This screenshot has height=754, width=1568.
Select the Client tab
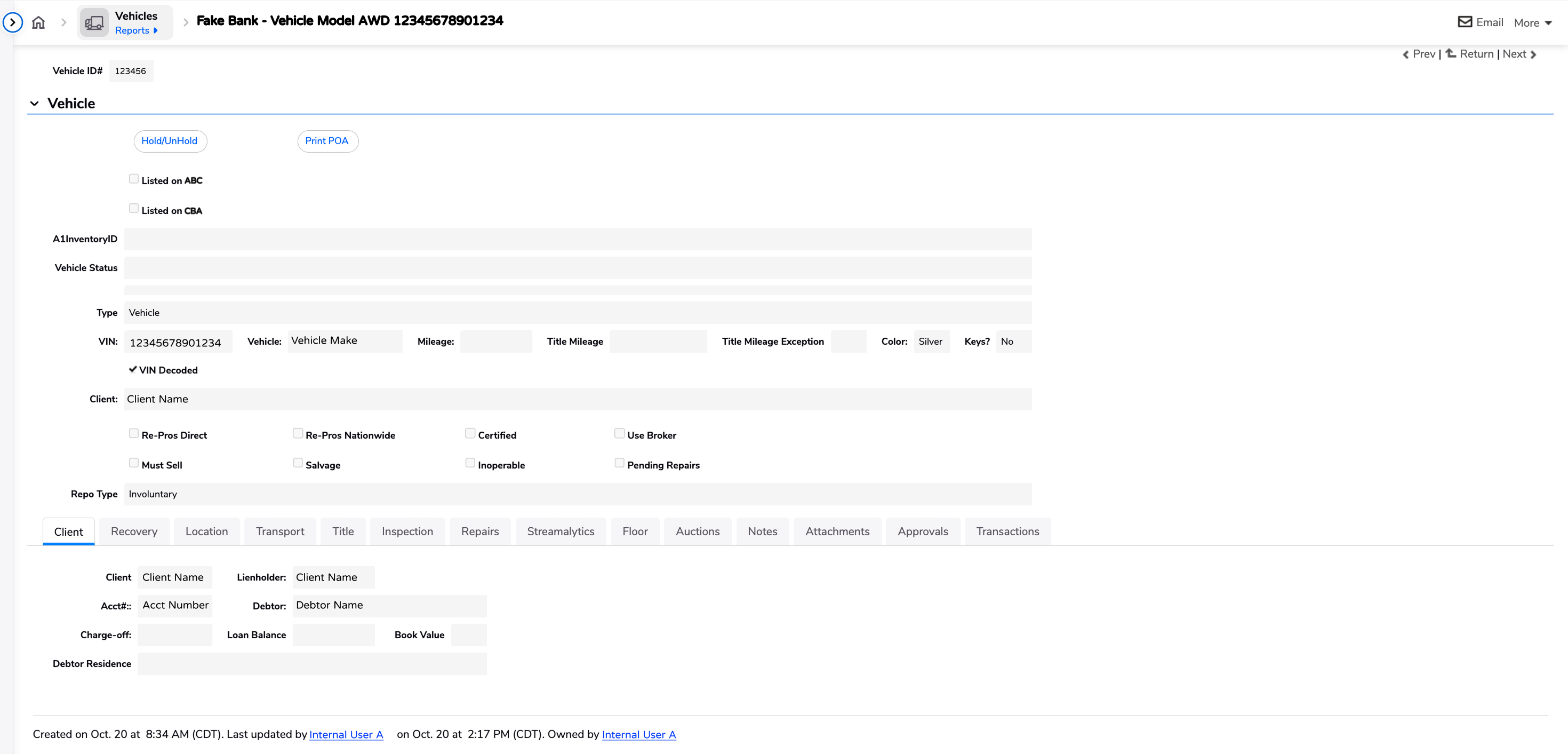pos(69,531)
